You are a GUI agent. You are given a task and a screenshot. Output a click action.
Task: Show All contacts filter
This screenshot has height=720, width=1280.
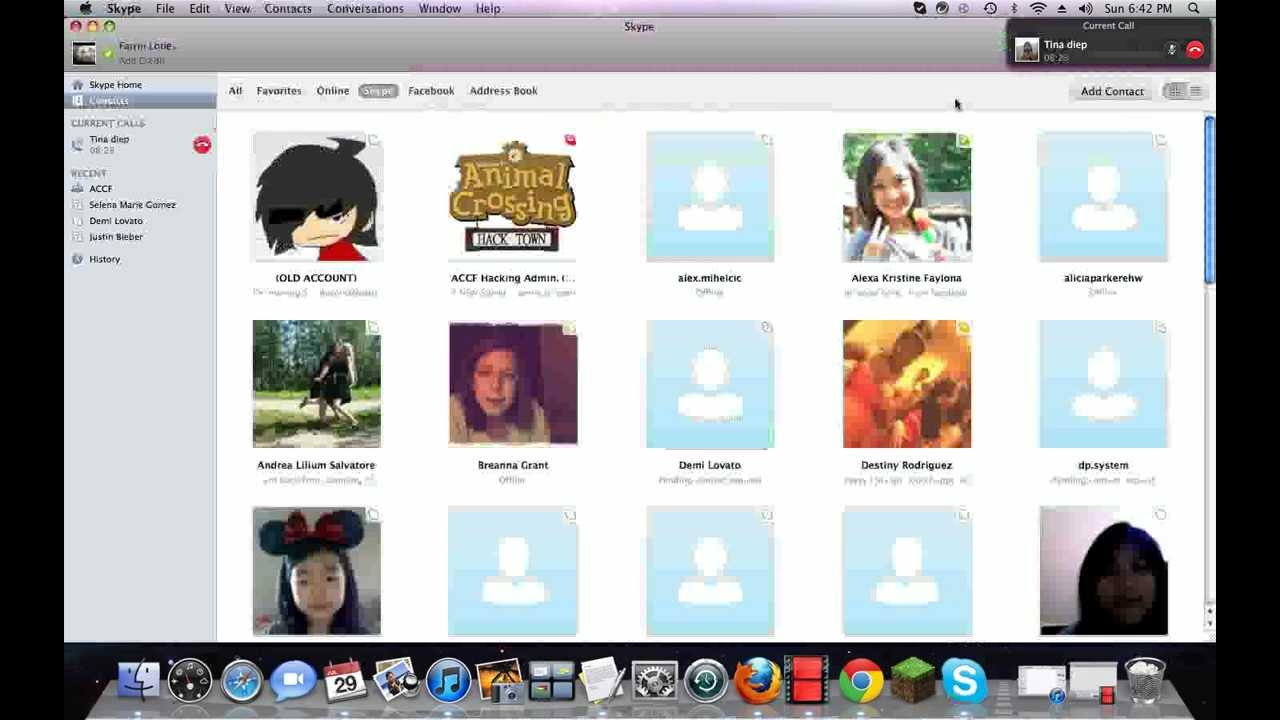tap(235, 91)
